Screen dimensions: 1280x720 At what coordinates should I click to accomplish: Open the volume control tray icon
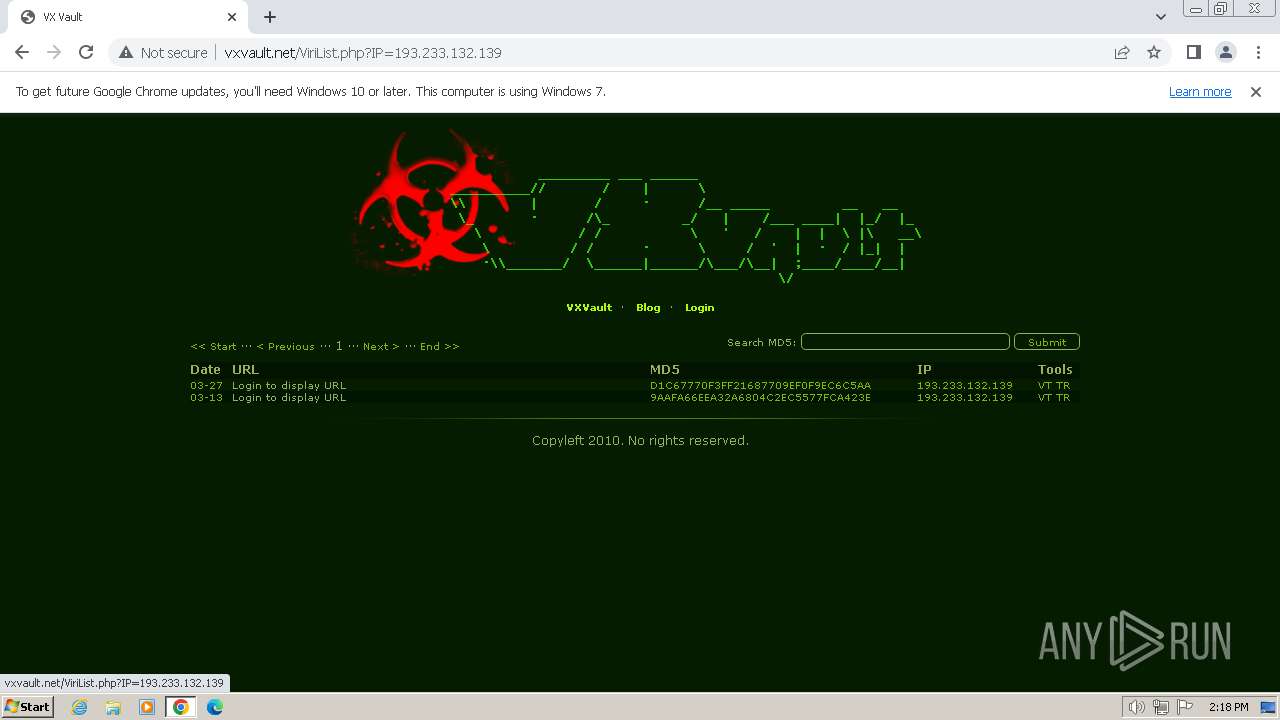click(x=1136, y=707)
